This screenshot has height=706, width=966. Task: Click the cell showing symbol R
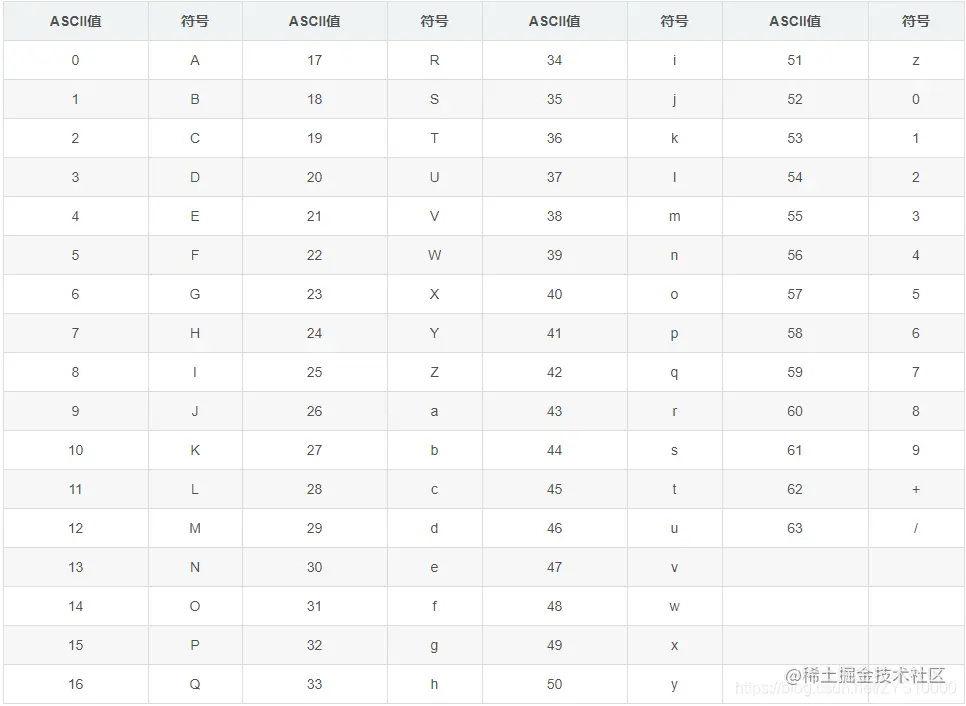pyautogui.click(x=435, y=60)
